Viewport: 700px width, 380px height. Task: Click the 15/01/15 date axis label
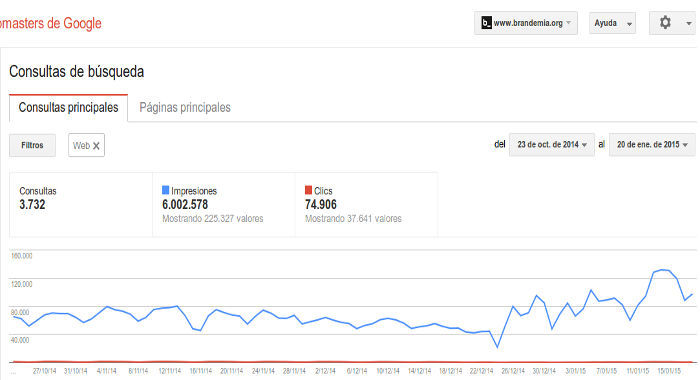pos(669,371)
